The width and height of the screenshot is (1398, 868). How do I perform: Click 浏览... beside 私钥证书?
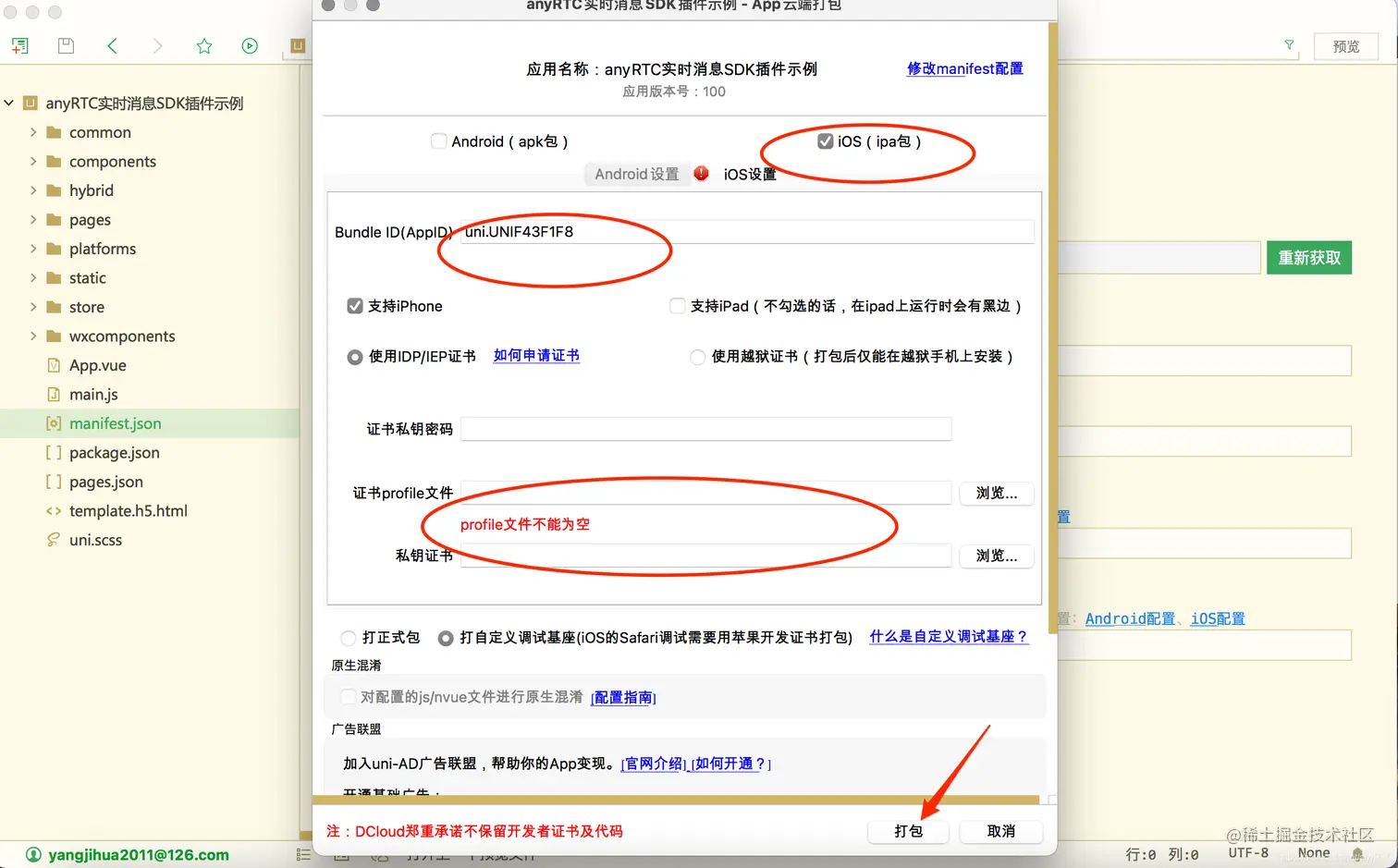(x=997, y=556)
